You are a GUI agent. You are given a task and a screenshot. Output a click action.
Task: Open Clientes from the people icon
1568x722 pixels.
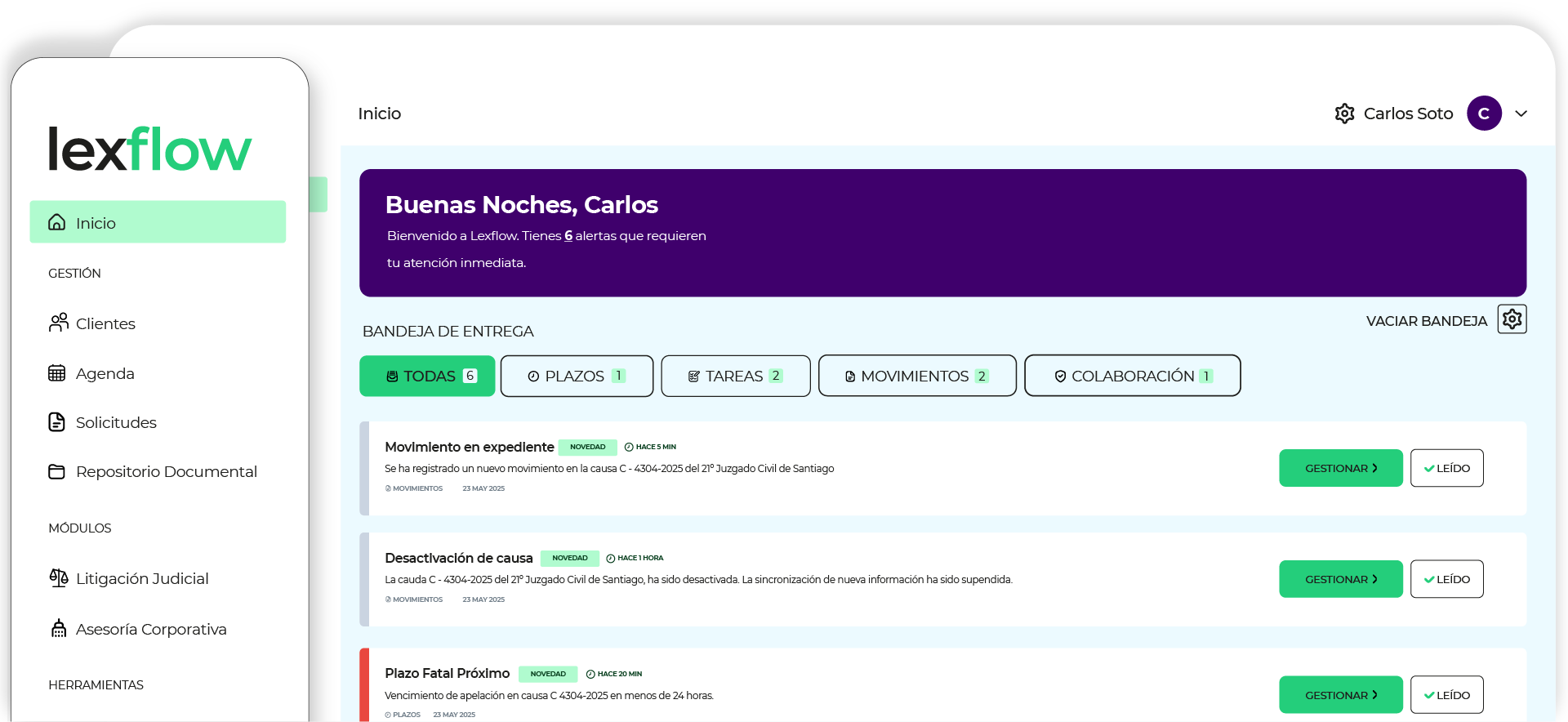pos(58,323)
